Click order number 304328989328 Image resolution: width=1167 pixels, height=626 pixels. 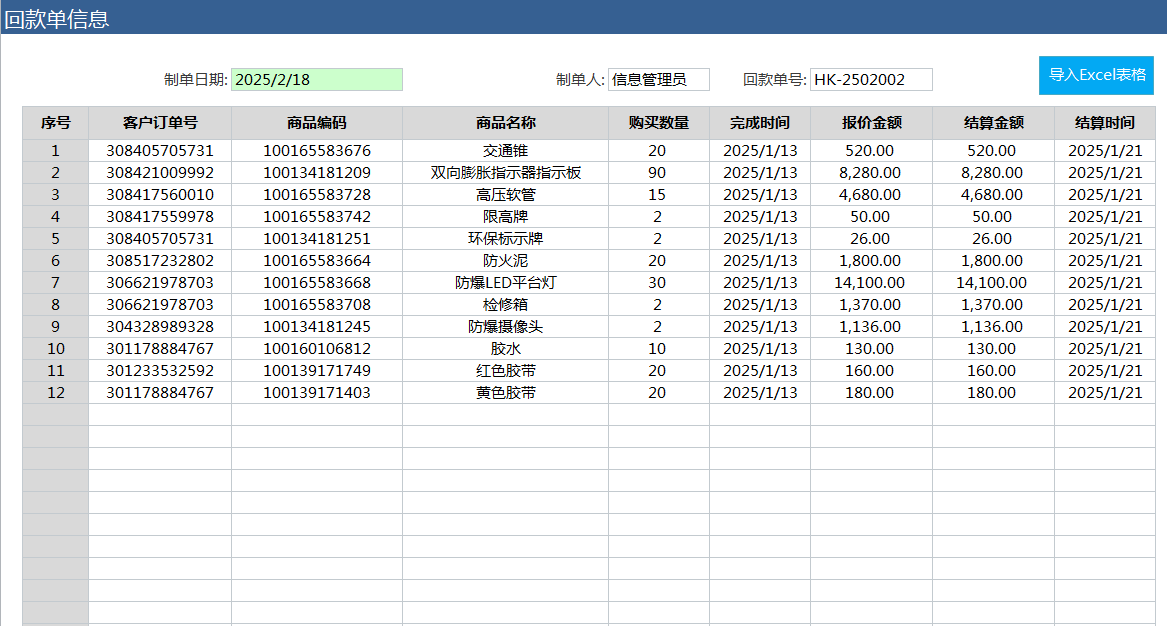(160, 327)
